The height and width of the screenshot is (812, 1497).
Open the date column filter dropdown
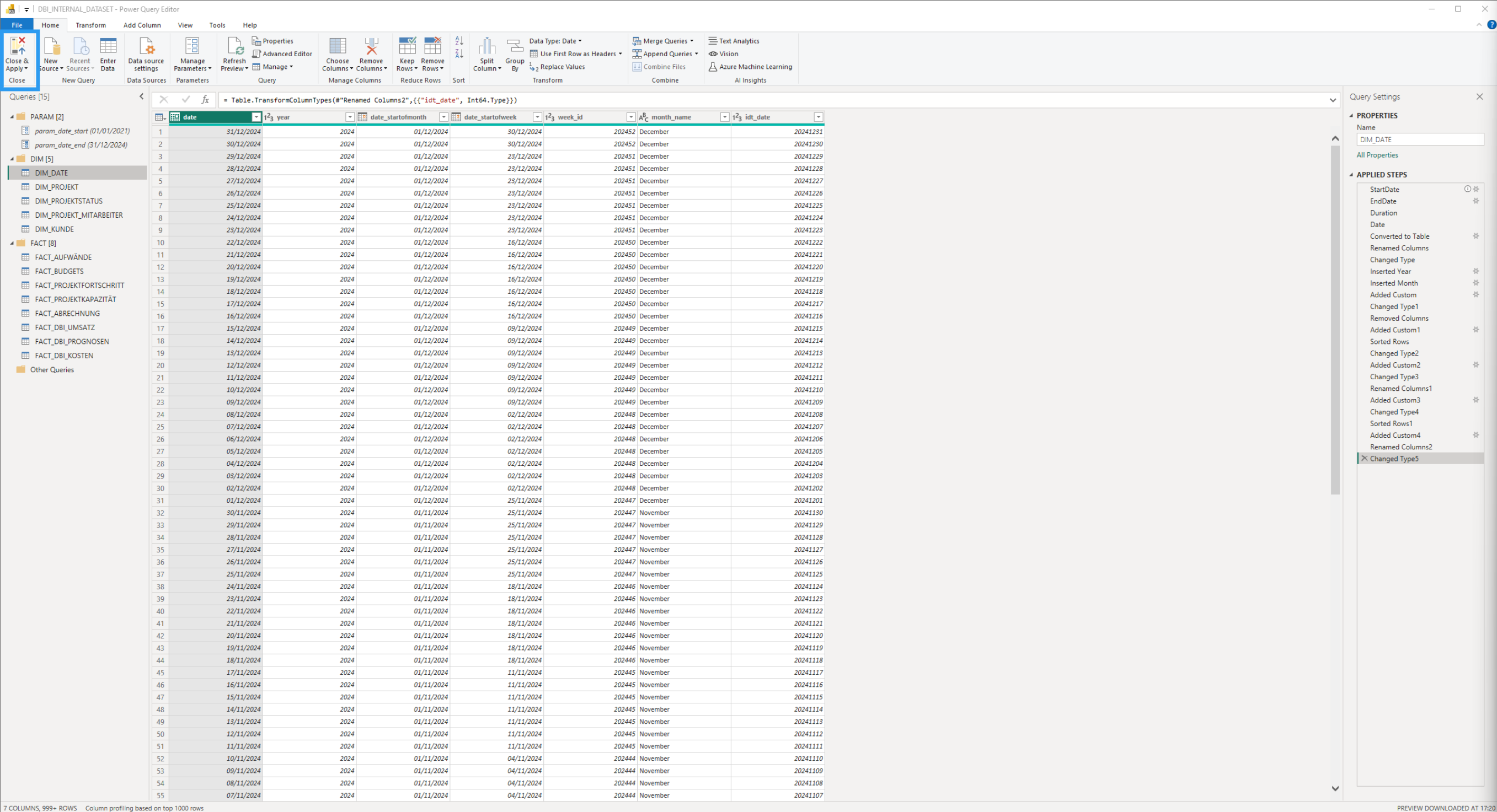(x=256, y=117)
